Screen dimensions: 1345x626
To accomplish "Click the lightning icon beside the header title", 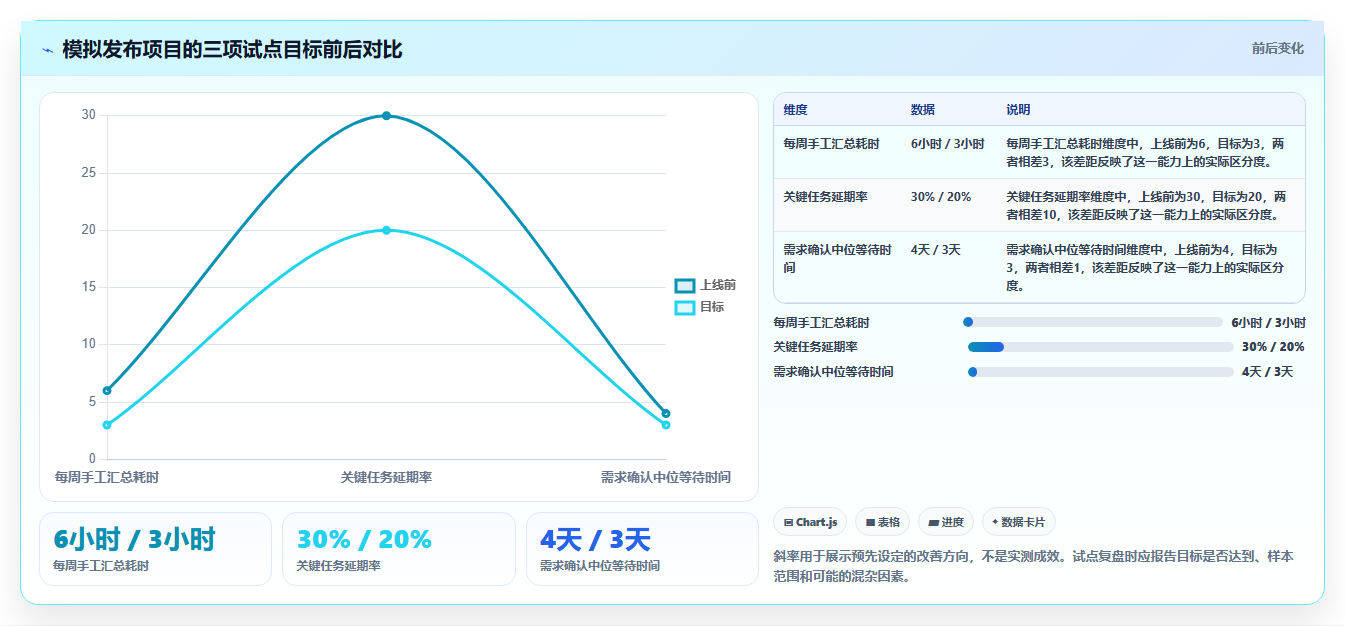I will click(x=48, y=50).
